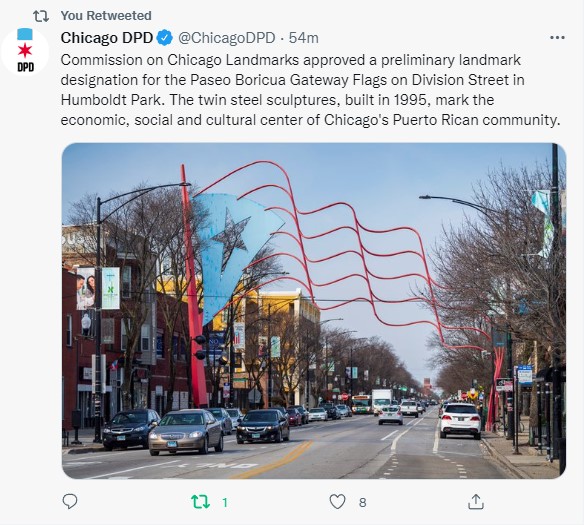Screen dimensions: 584x525
Task: Open the Paseo Boricua flag photo
Action: pos(314,311)
